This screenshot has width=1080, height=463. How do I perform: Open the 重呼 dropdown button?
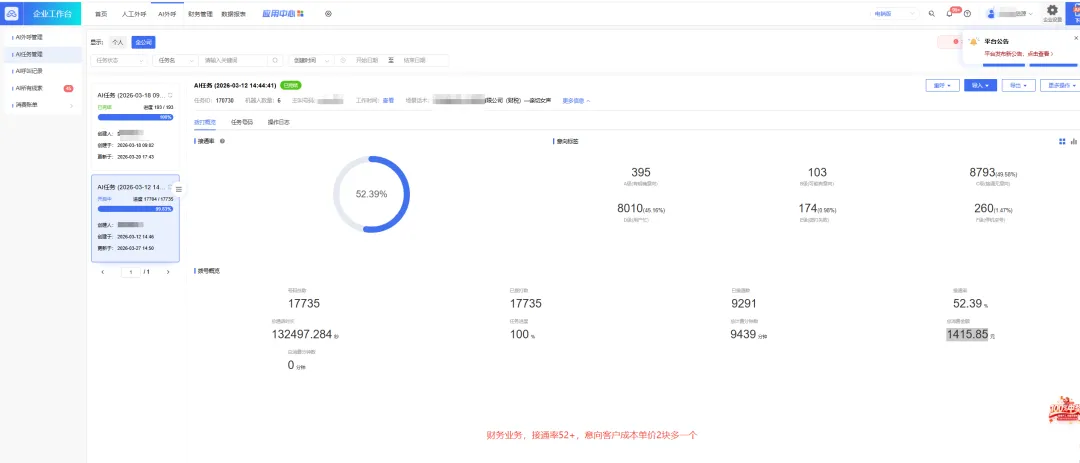[x=942, y=85]
